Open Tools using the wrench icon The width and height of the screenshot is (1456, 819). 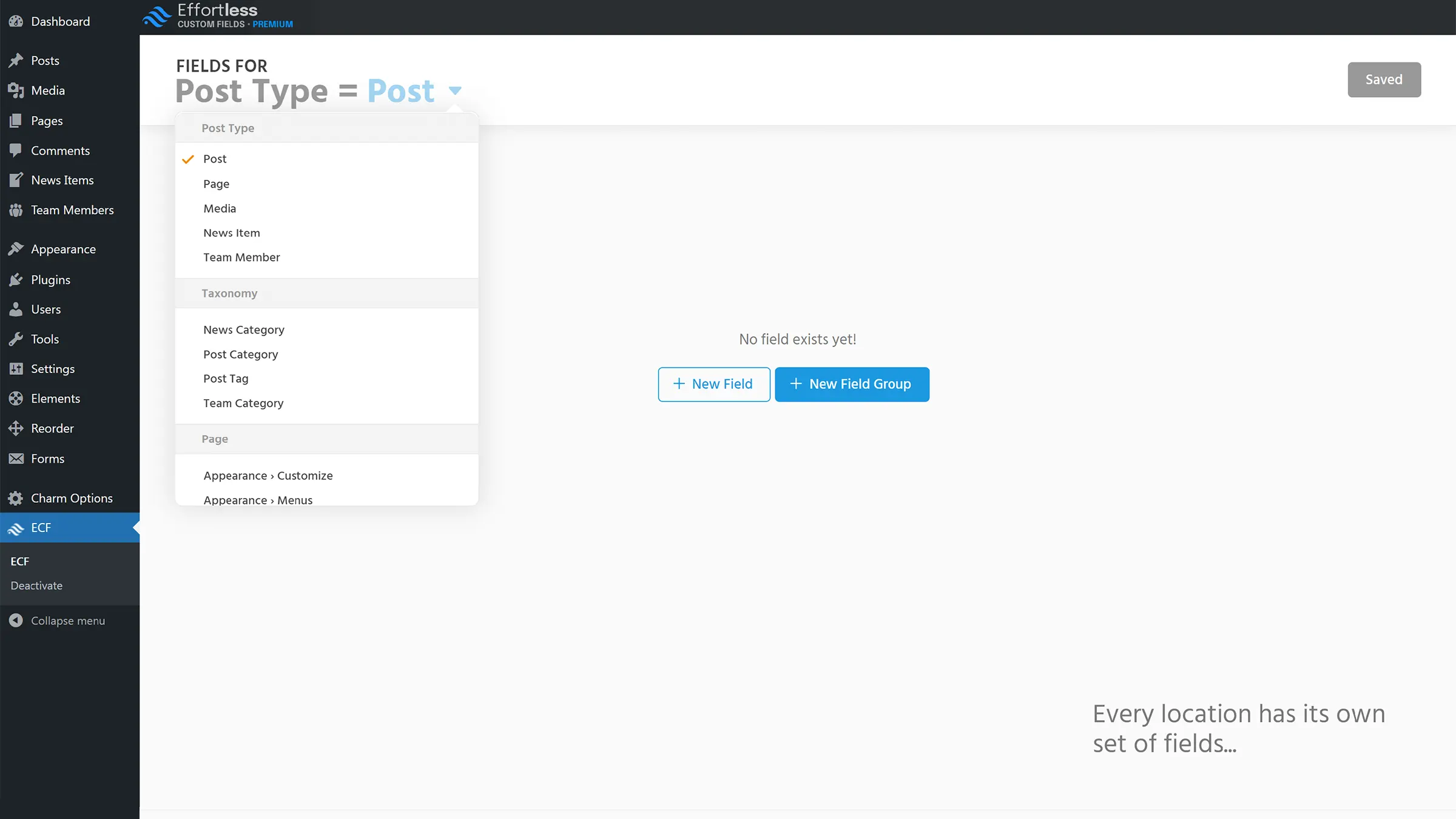(16, 339)
